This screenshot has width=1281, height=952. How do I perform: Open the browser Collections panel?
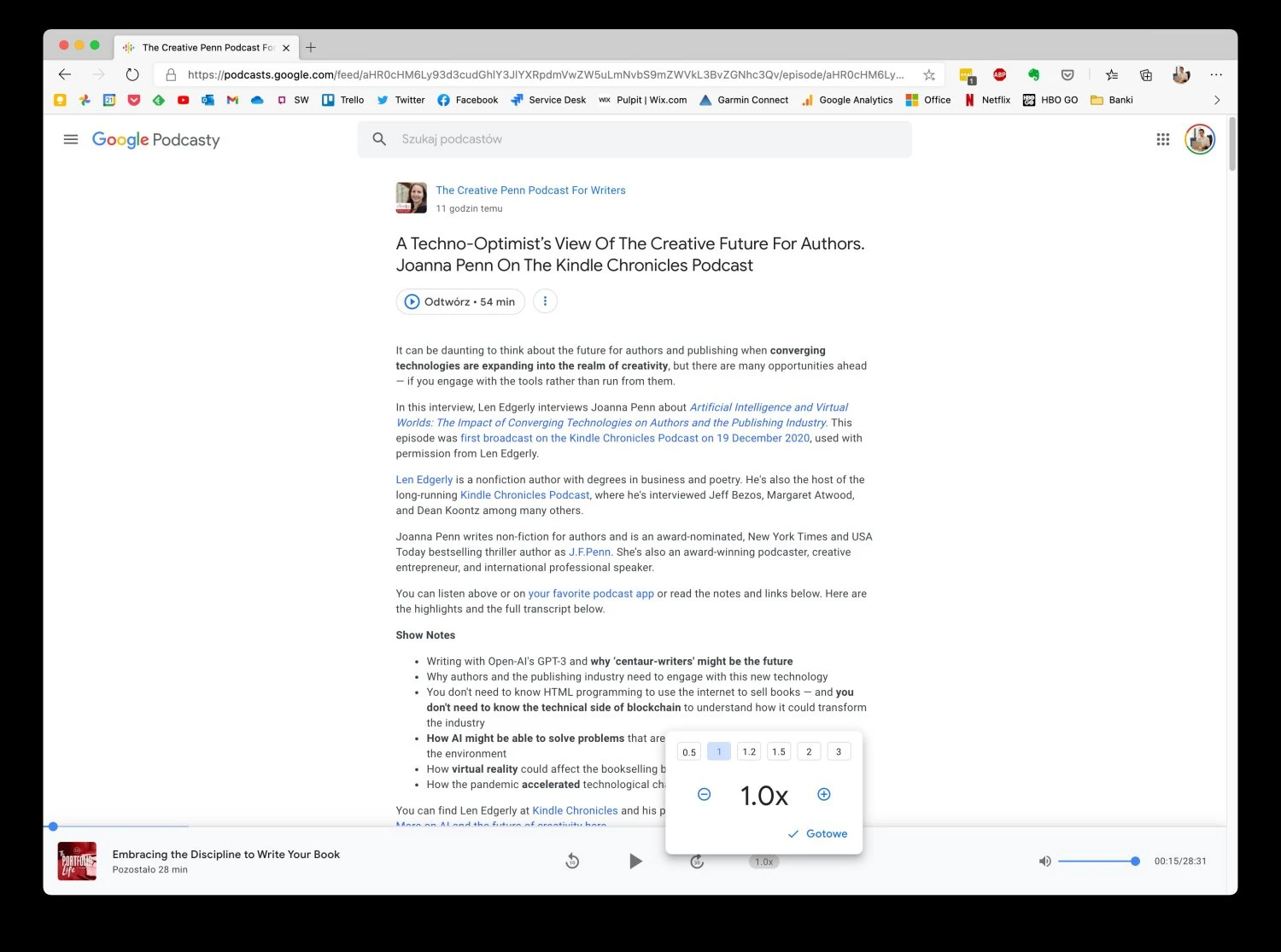point(1146,75)
